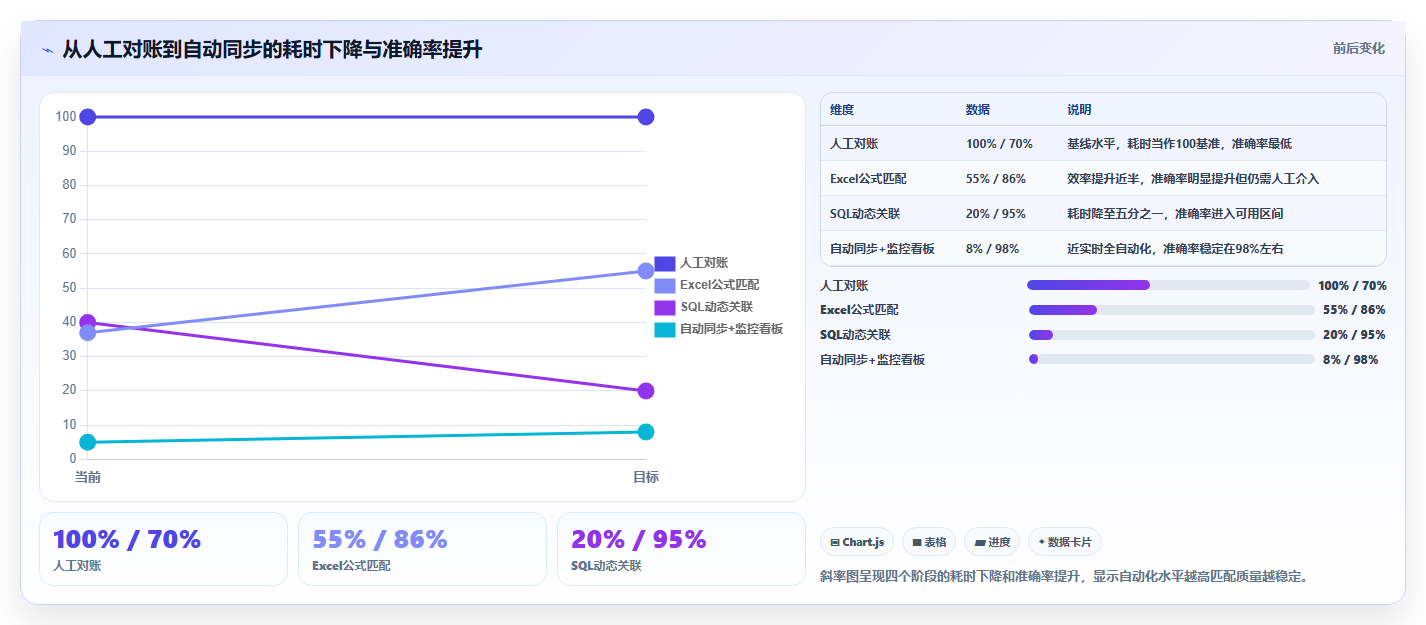
Task: Click the SQL动态关联 data point at 目标
Action: (x=646, y=391)
